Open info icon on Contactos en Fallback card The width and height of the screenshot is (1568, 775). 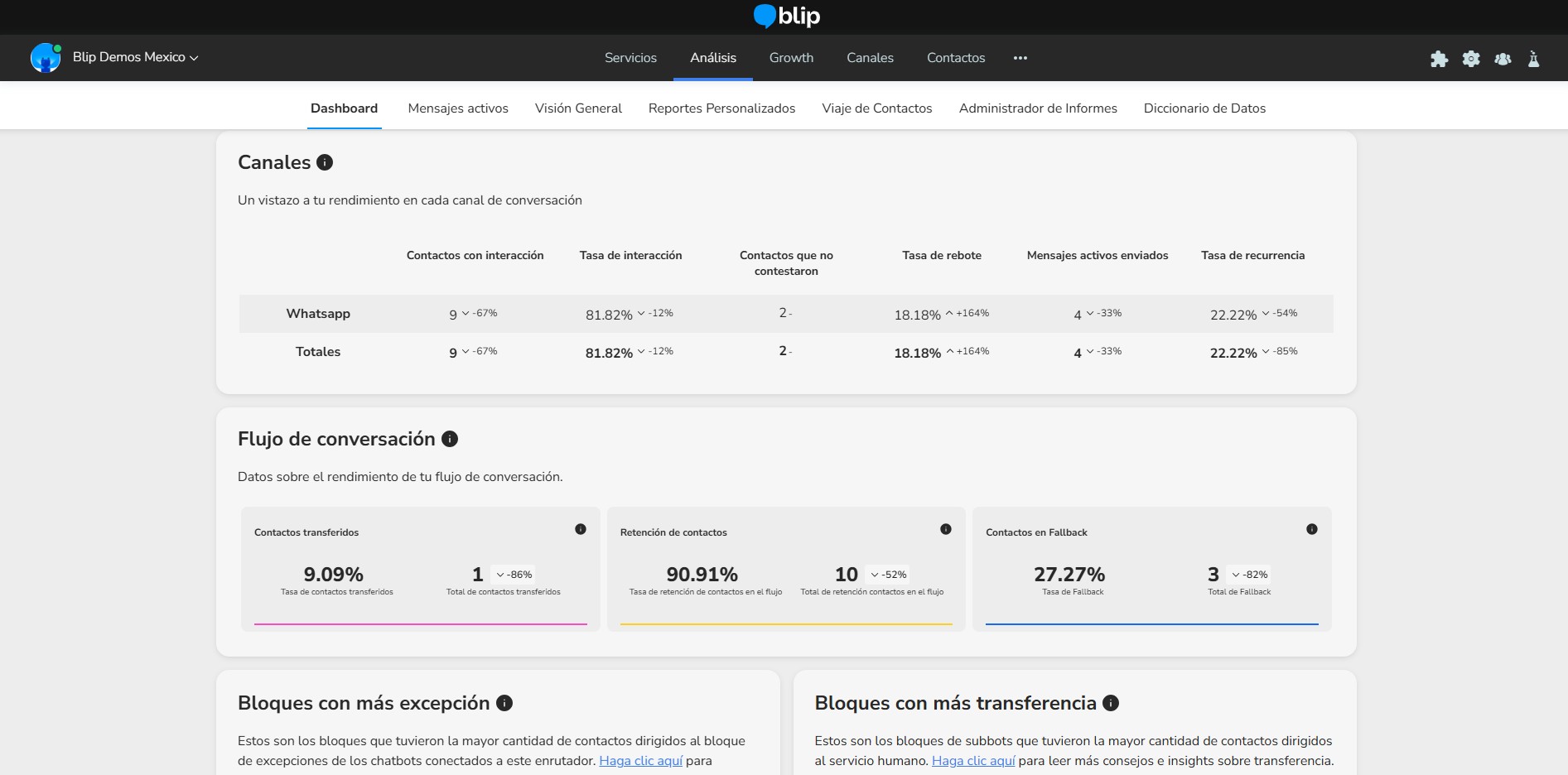click(1311, 527)
